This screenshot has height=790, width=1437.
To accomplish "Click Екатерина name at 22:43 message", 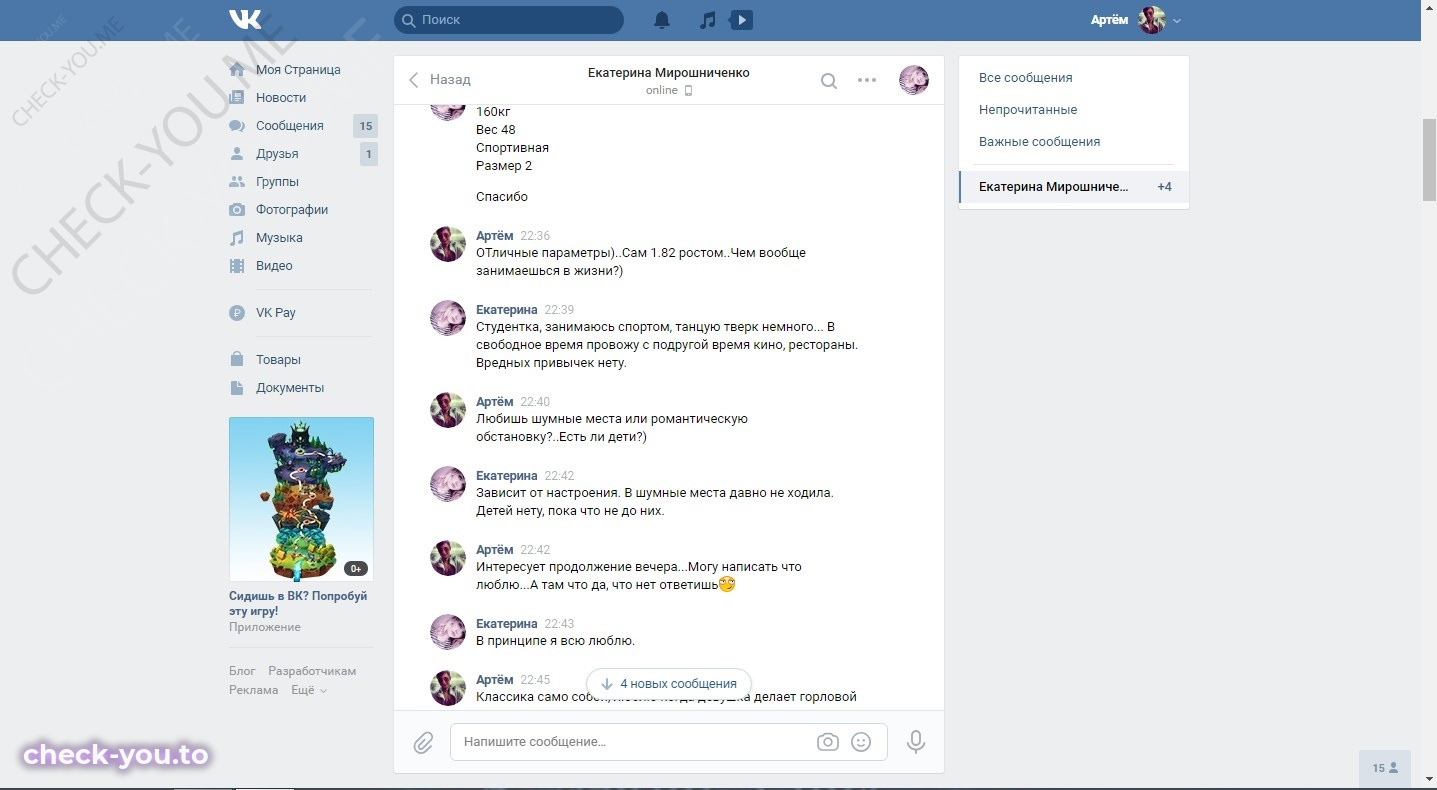I will (507, 624).
